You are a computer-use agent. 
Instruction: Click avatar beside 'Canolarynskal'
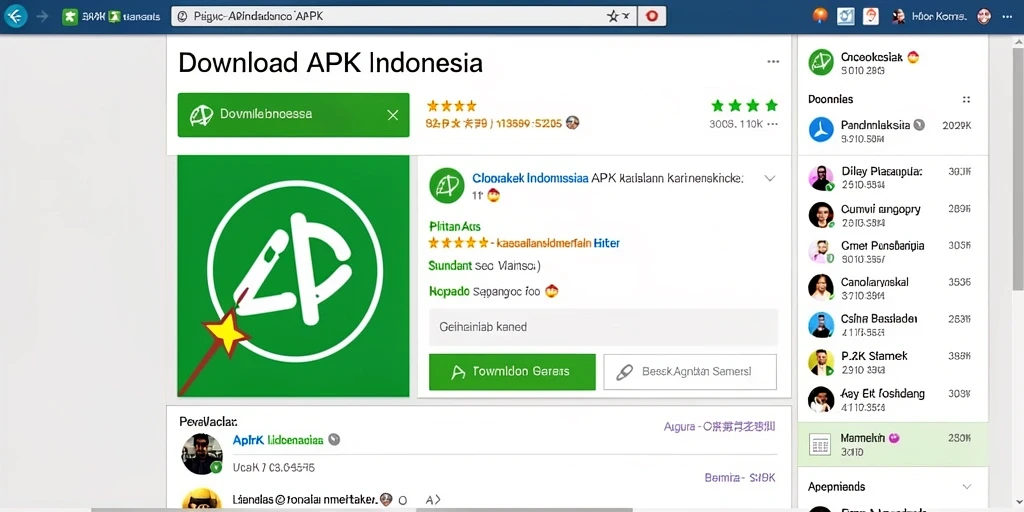pos(821,287)
